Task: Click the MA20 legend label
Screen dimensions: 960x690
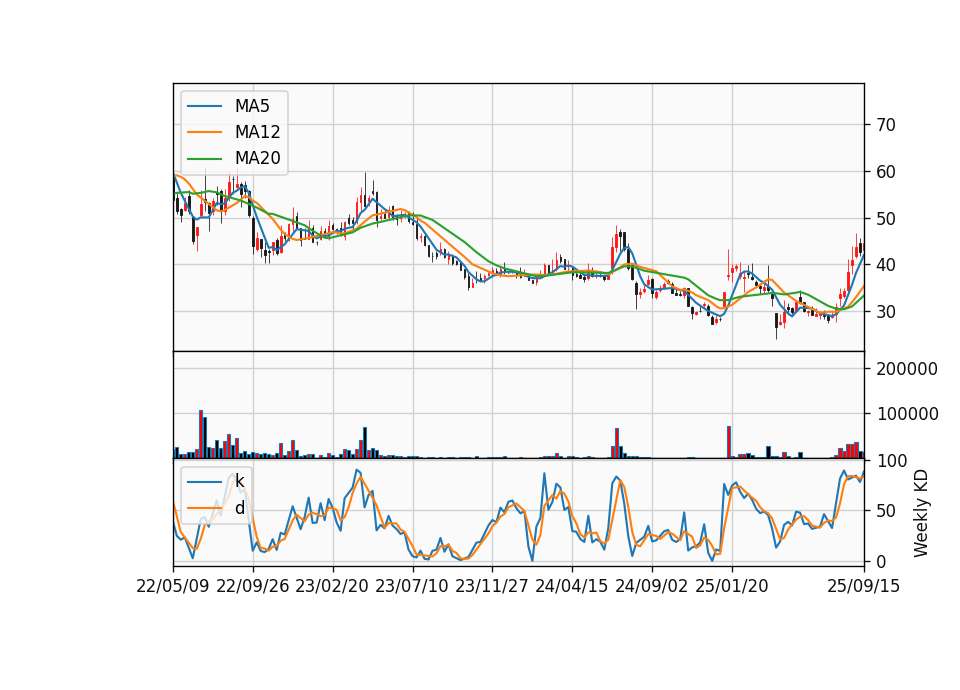Action: click(257, 158)
